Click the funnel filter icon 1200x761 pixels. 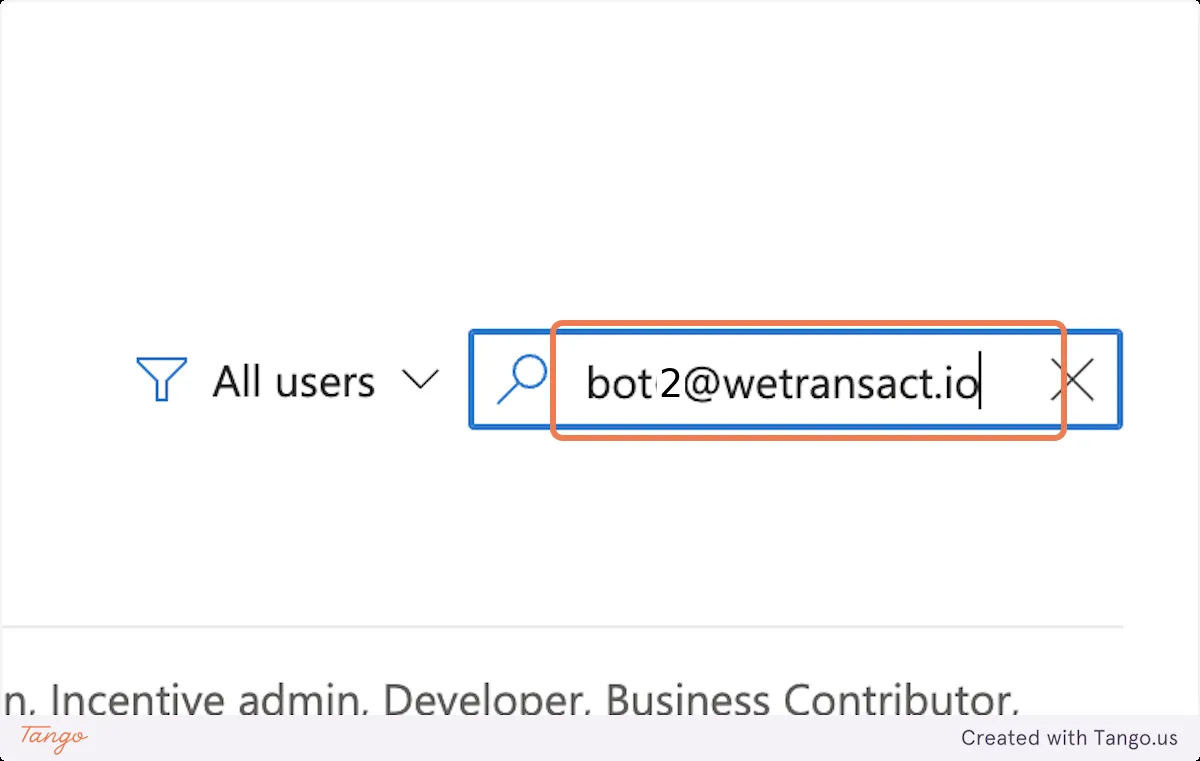pos(161,380)
